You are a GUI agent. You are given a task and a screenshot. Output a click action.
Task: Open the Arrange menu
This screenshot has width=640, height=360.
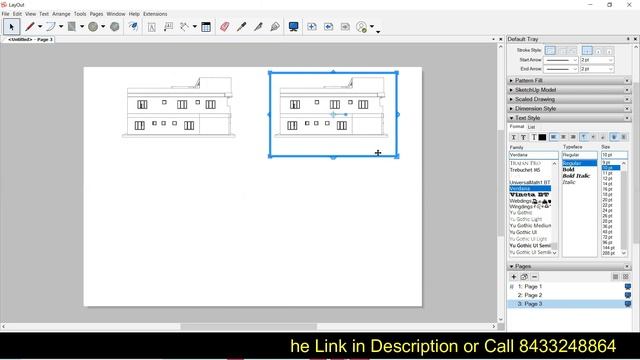pyautogui.click(x=61, y=14)
